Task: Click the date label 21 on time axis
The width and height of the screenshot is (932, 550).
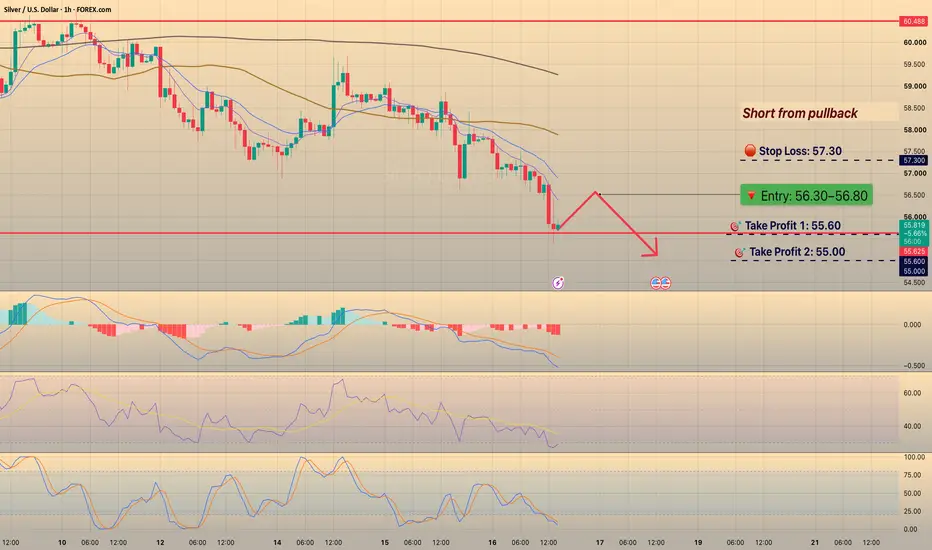Action: pyautogui.click(x=815, y=542)
